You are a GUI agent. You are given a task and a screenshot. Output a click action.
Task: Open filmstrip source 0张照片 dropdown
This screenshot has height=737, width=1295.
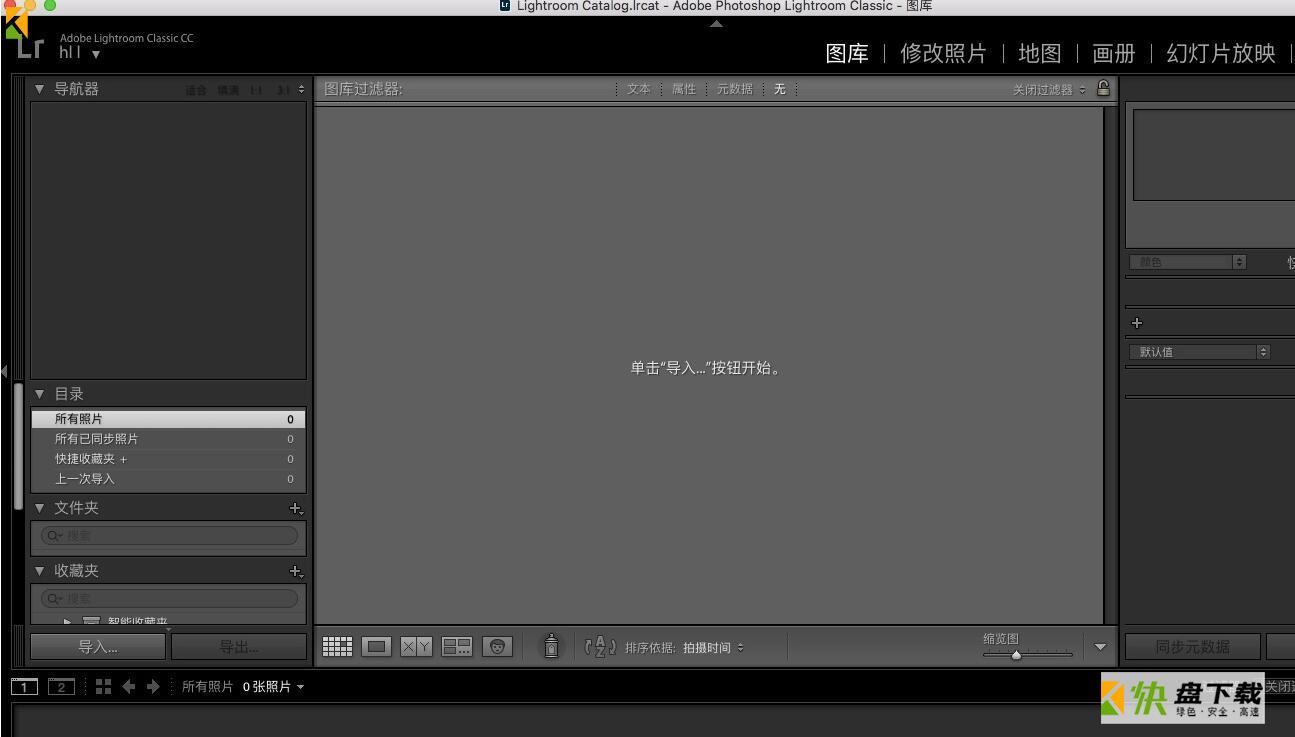(x=273, y=687)
